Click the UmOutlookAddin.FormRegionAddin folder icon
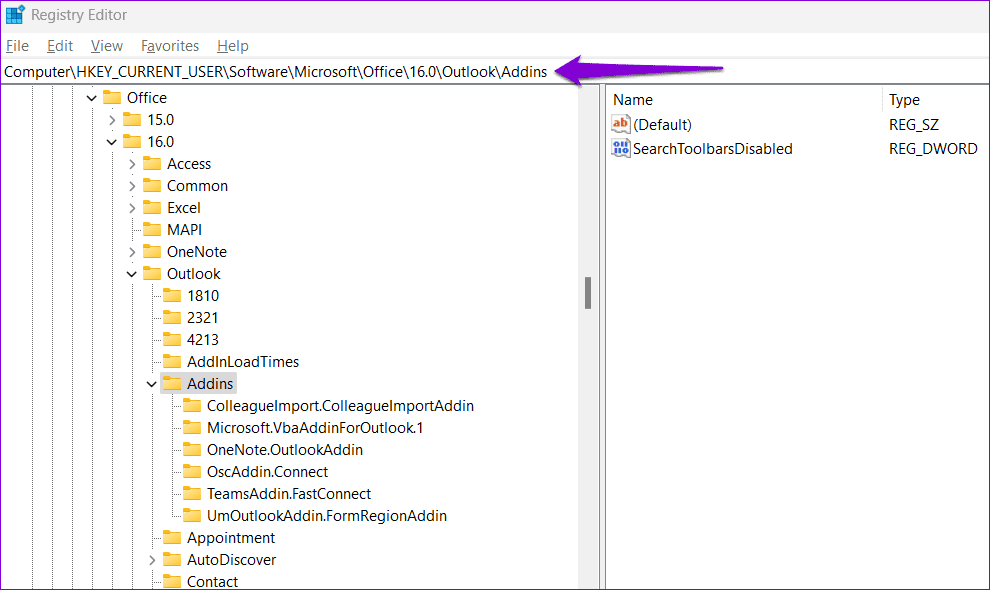The height and width of the screenshot is (590, 990). coord(192,515)
